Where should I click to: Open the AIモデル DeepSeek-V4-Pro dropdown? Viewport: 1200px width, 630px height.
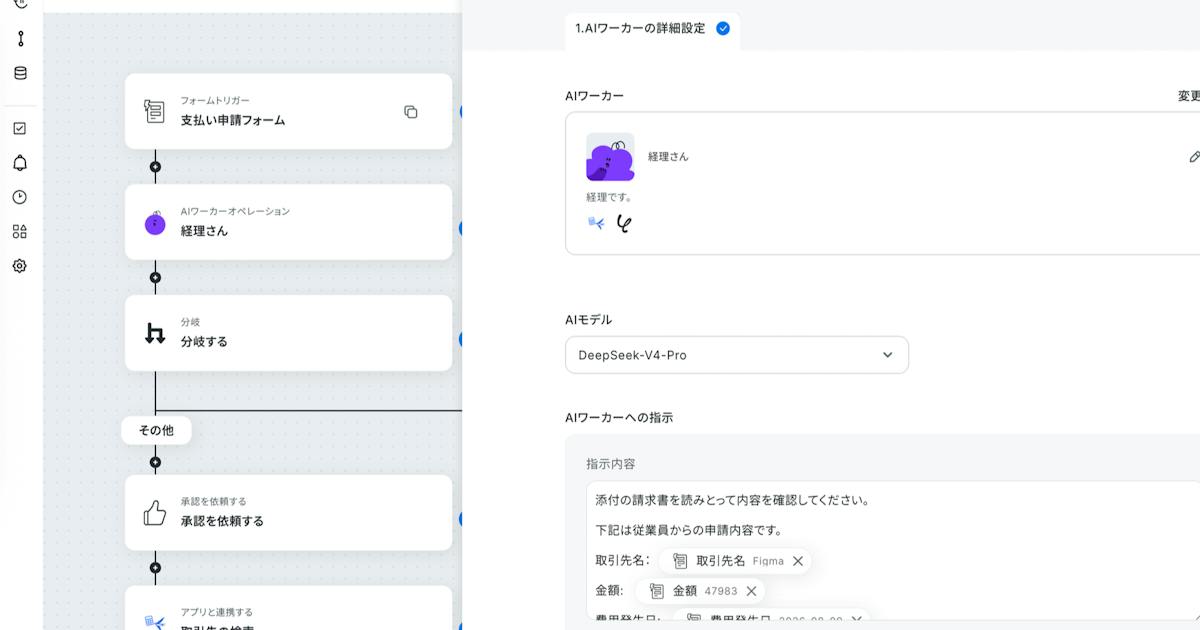[737, 355]
